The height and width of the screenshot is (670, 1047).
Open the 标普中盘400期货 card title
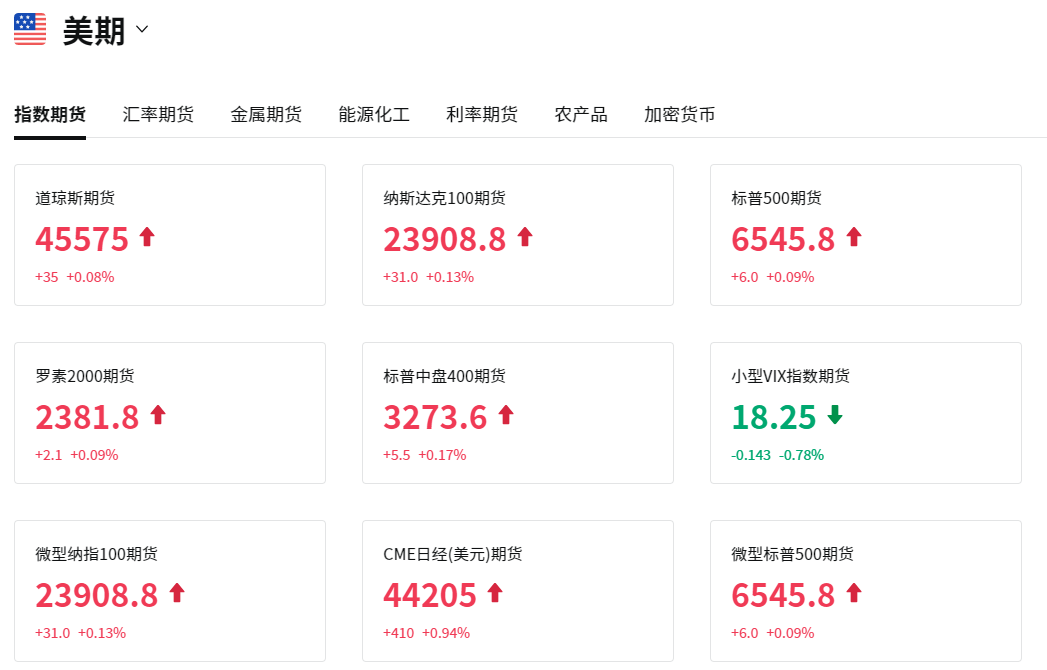click(x=445, y=376)
